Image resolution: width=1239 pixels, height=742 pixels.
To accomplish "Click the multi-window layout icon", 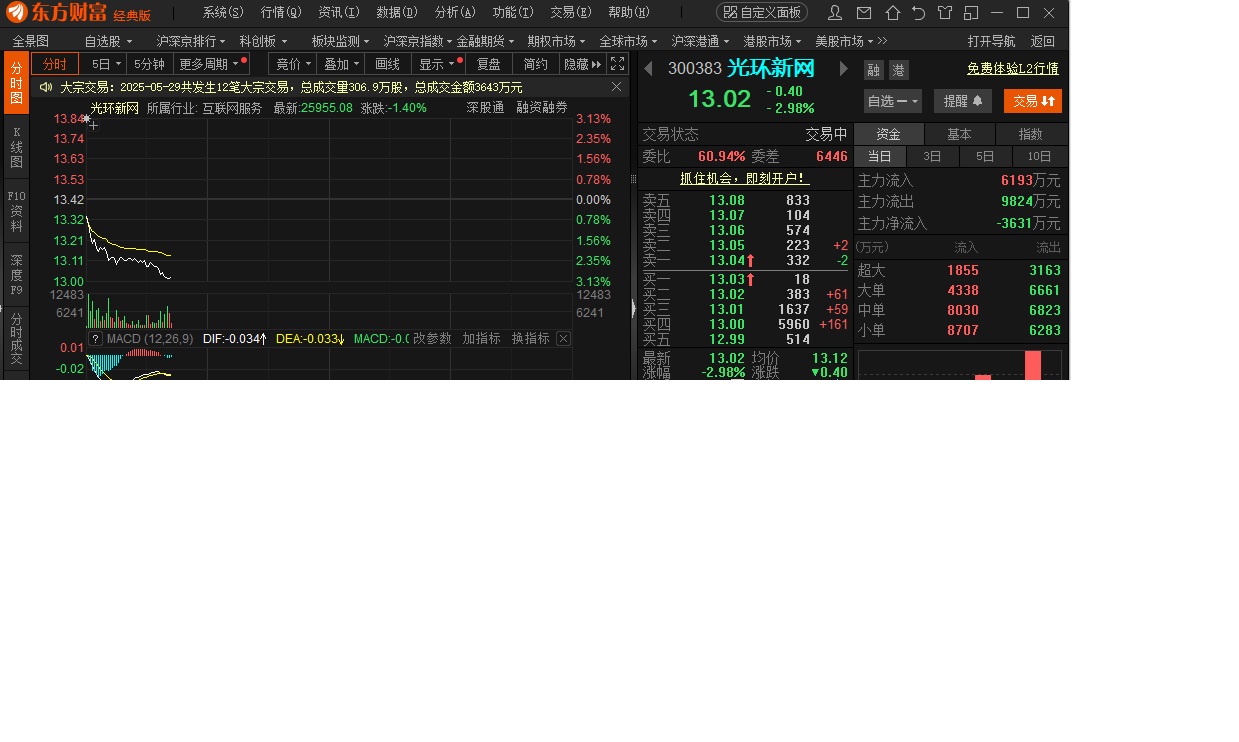I will [971, 13].
